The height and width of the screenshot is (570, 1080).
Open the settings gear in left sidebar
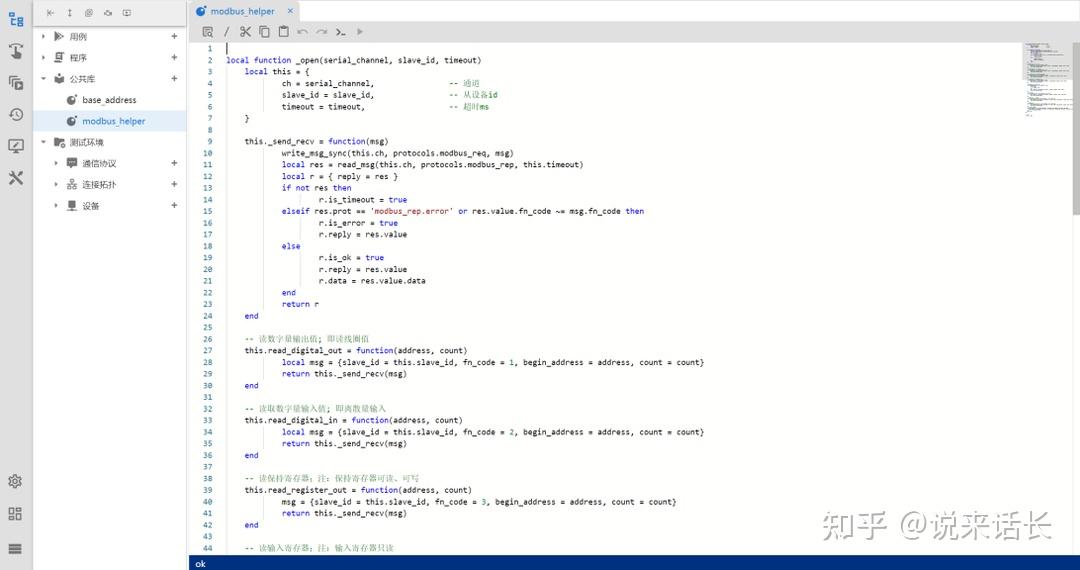[15, 481]
